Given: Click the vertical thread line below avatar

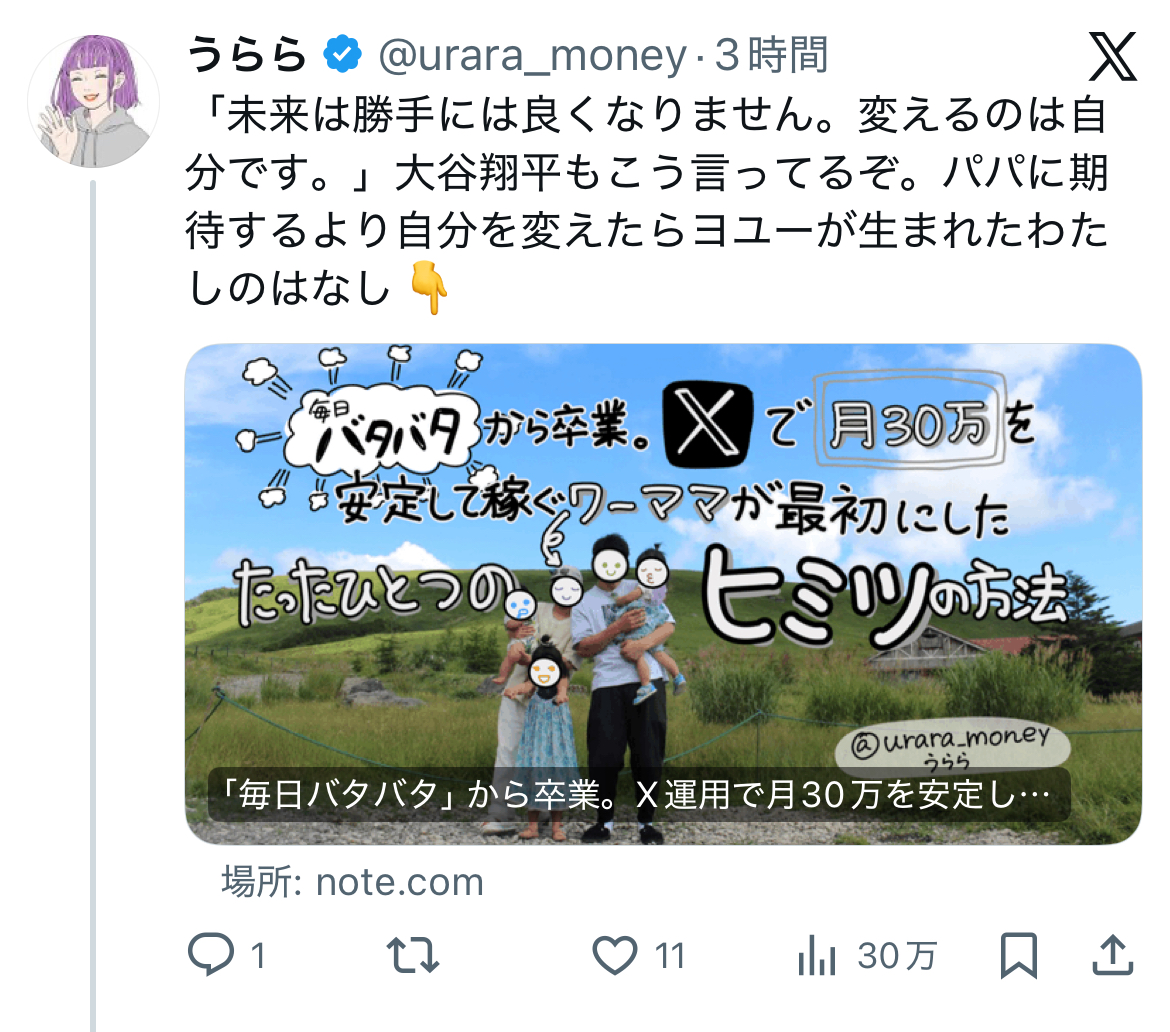Looking at the screenshot, I should click(93, 606).
